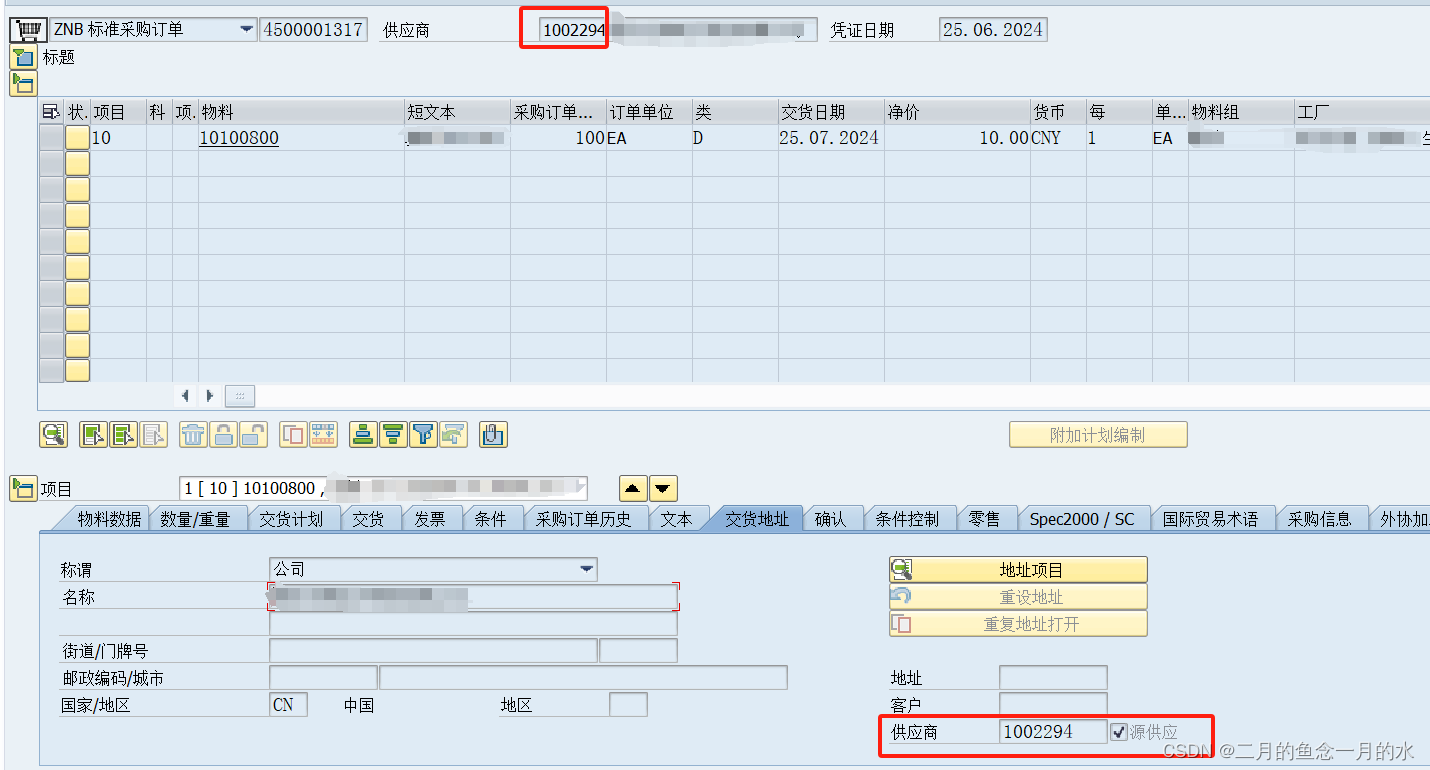Click the horizontal scrollbar handle under table
The width and height of the screenshot is (1430, 770).
pos(240,396)
